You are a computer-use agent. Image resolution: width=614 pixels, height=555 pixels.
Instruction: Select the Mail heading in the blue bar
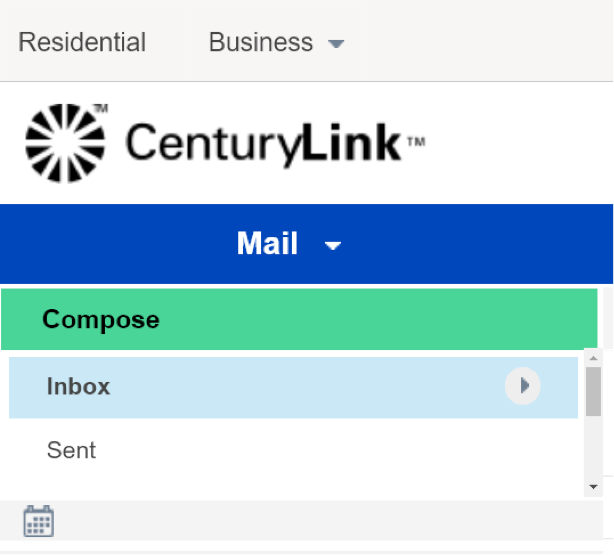pyautogui.click(x=267, y=243)
